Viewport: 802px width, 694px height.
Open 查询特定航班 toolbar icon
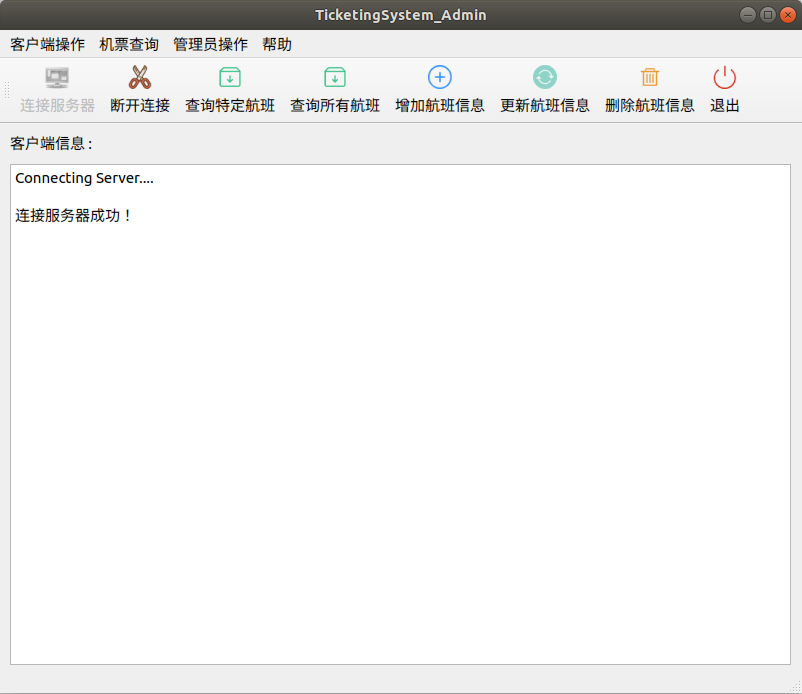point(230,78)
